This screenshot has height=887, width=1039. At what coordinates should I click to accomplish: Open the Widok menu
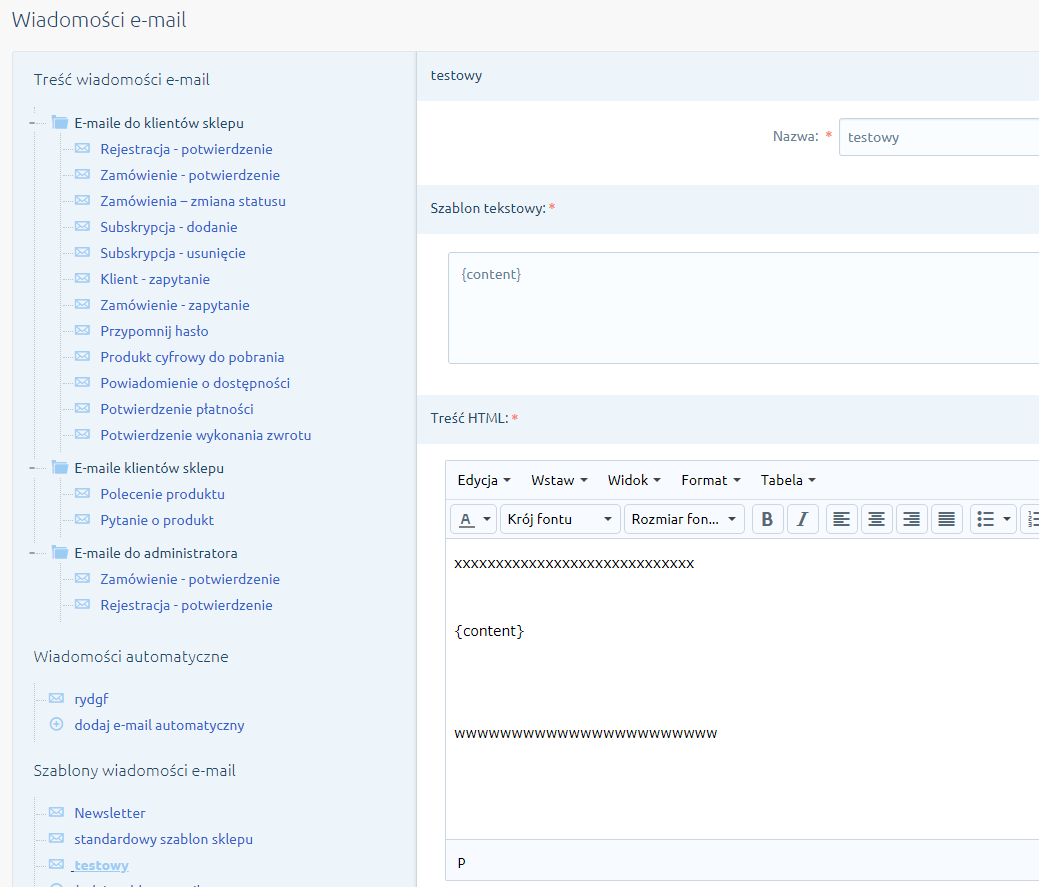point(634,480)
